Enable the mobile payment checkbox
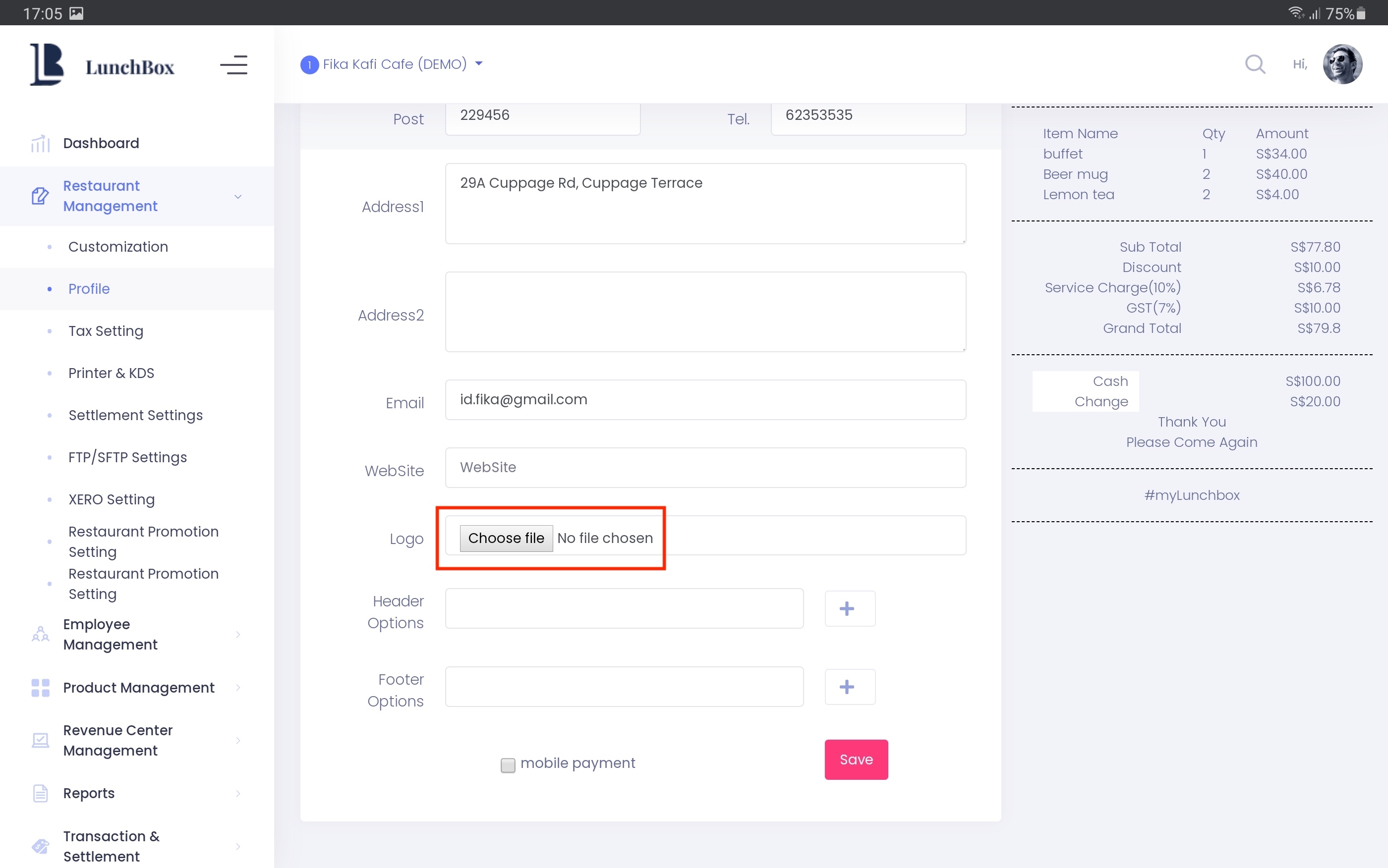1388x868 pixels. click(508, 764)
